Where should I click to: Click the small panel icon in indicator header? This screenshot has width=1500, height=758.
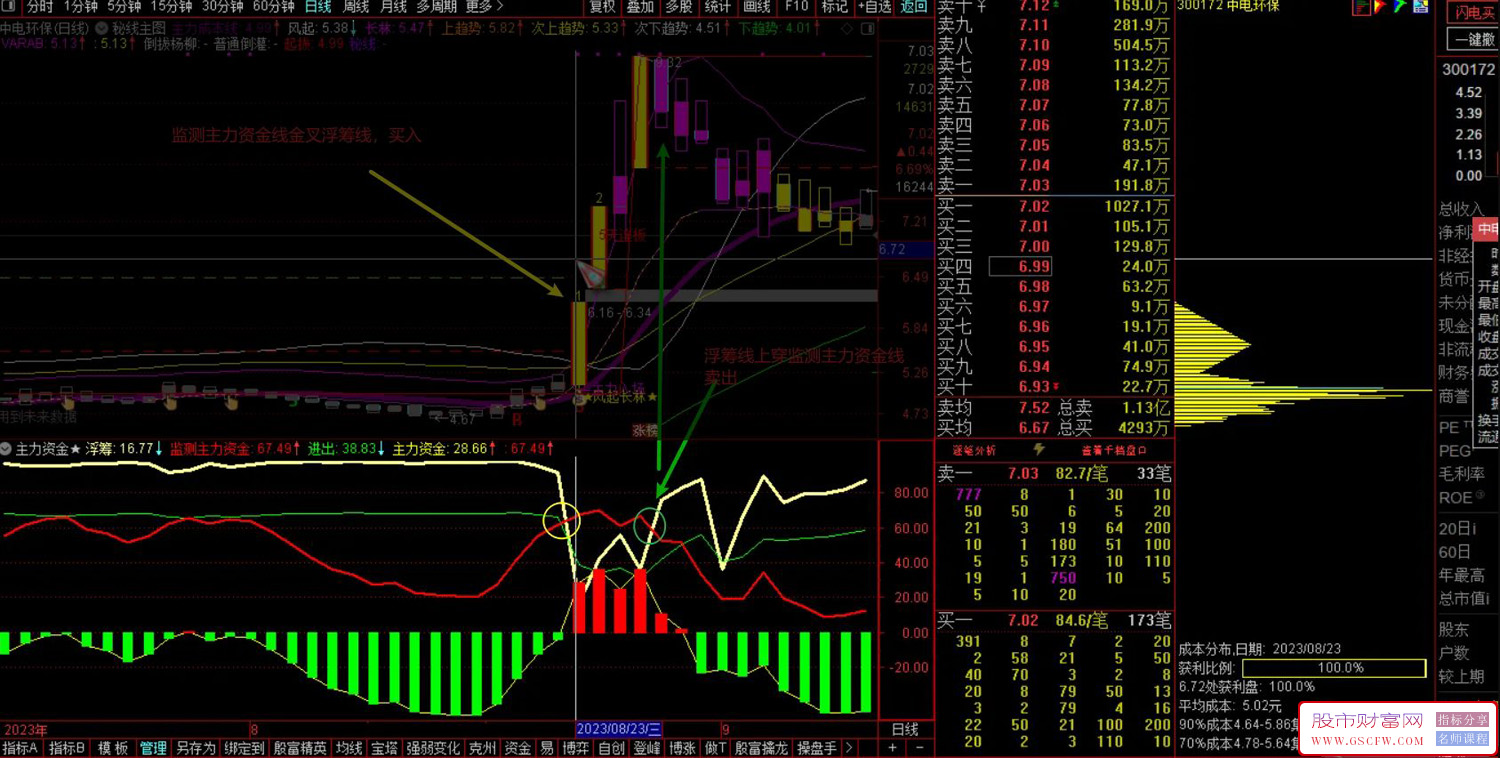[866, 28]
